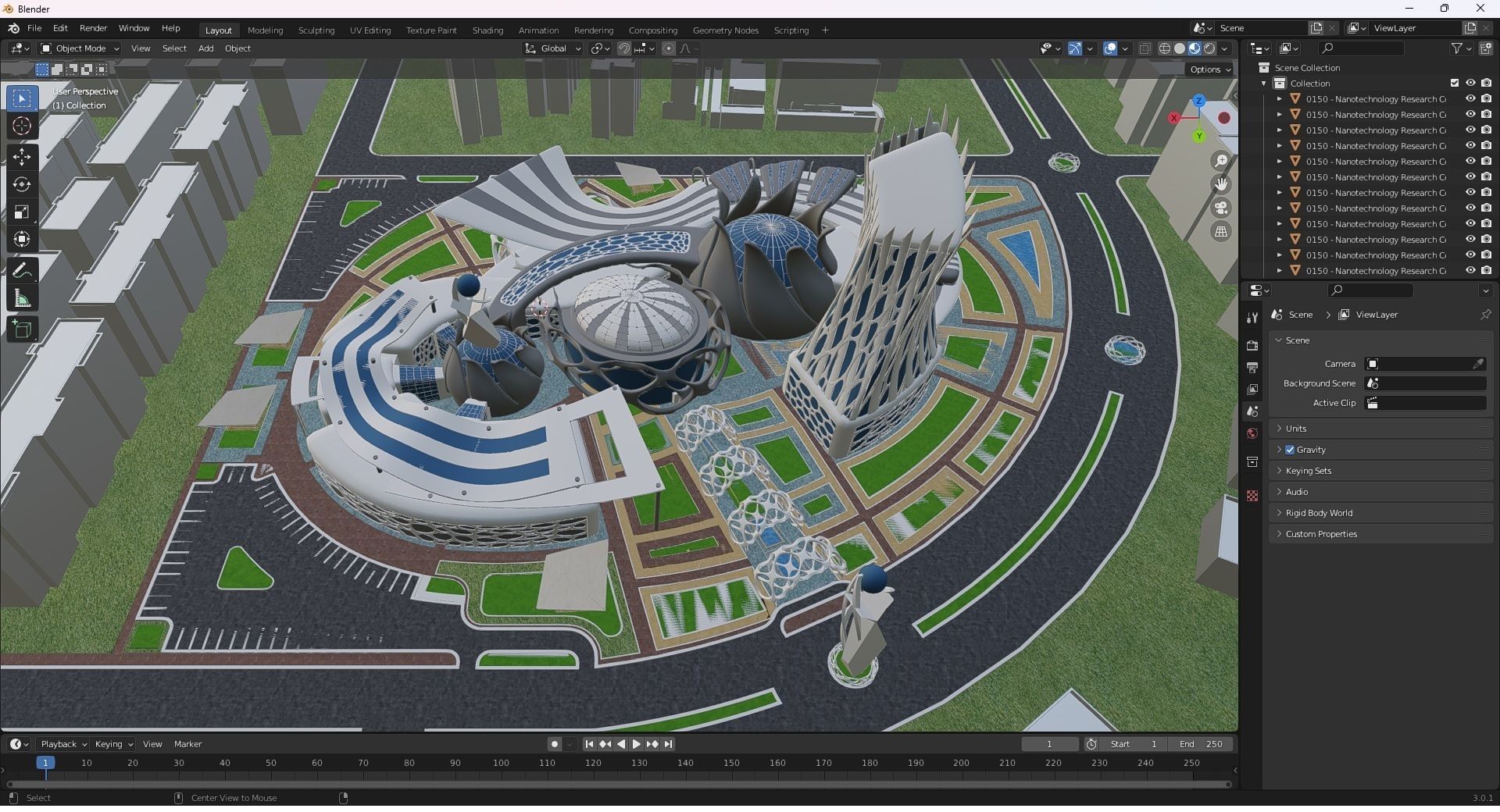Switch to the Shading workspace tab
Image resolution: width=1500 pixels, height=812 pixels.
click(487, 30)
